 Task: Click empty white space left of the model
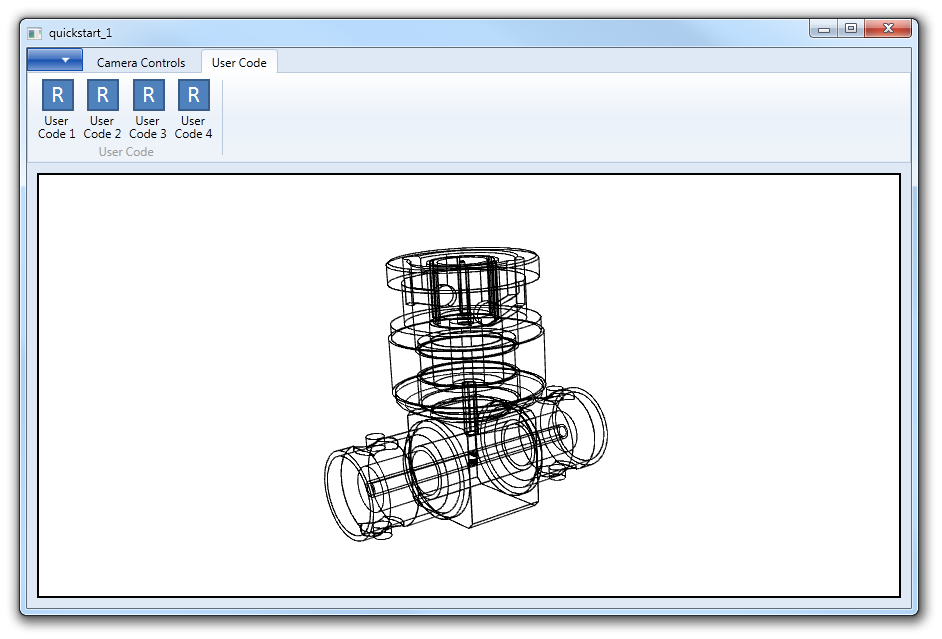tap(180, 400)
